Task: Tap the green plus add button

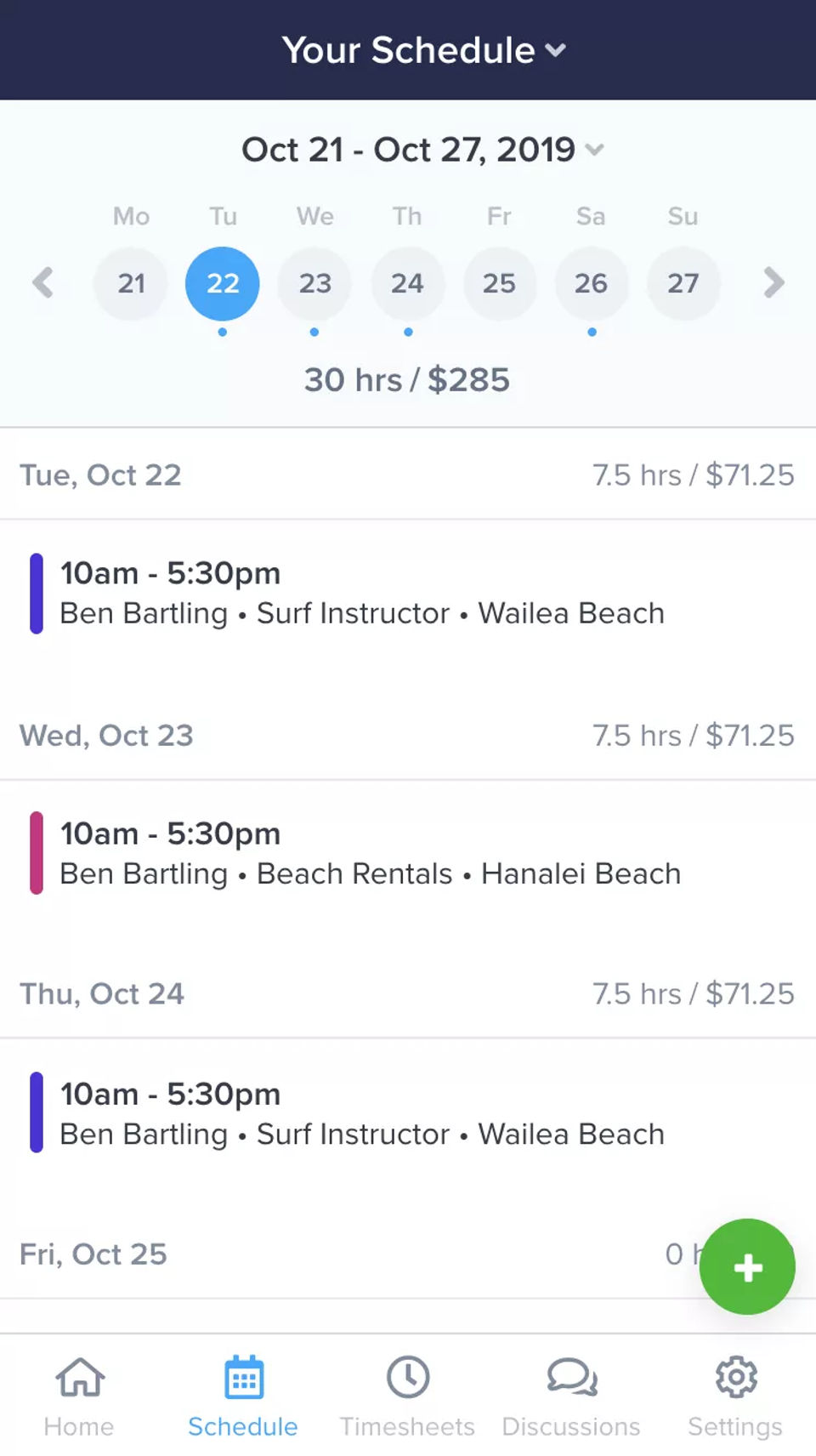Action: [x=747, y=1267]
